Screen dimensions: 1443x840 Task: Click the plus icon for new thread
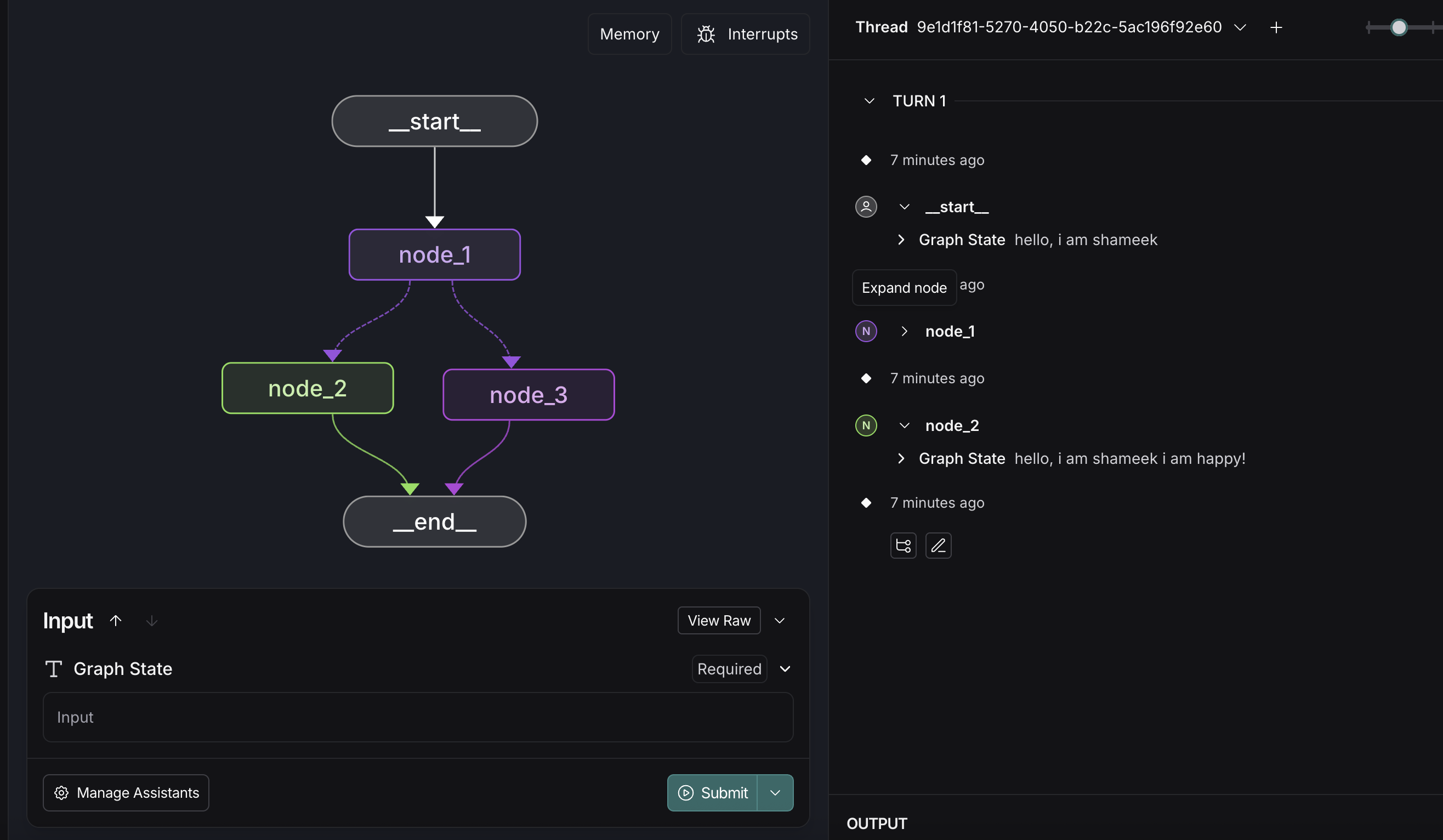tap(1276, 27)
